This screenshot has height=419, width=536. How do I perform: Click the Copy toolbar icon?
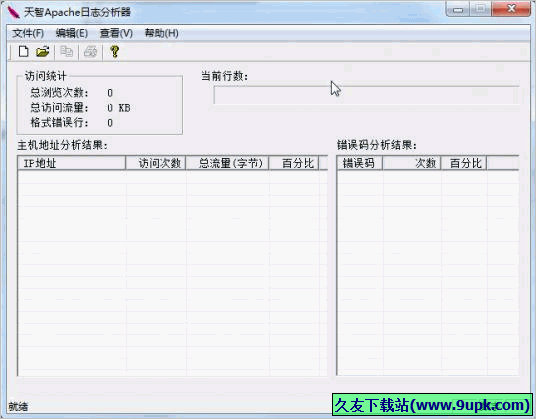pos(66,52)
